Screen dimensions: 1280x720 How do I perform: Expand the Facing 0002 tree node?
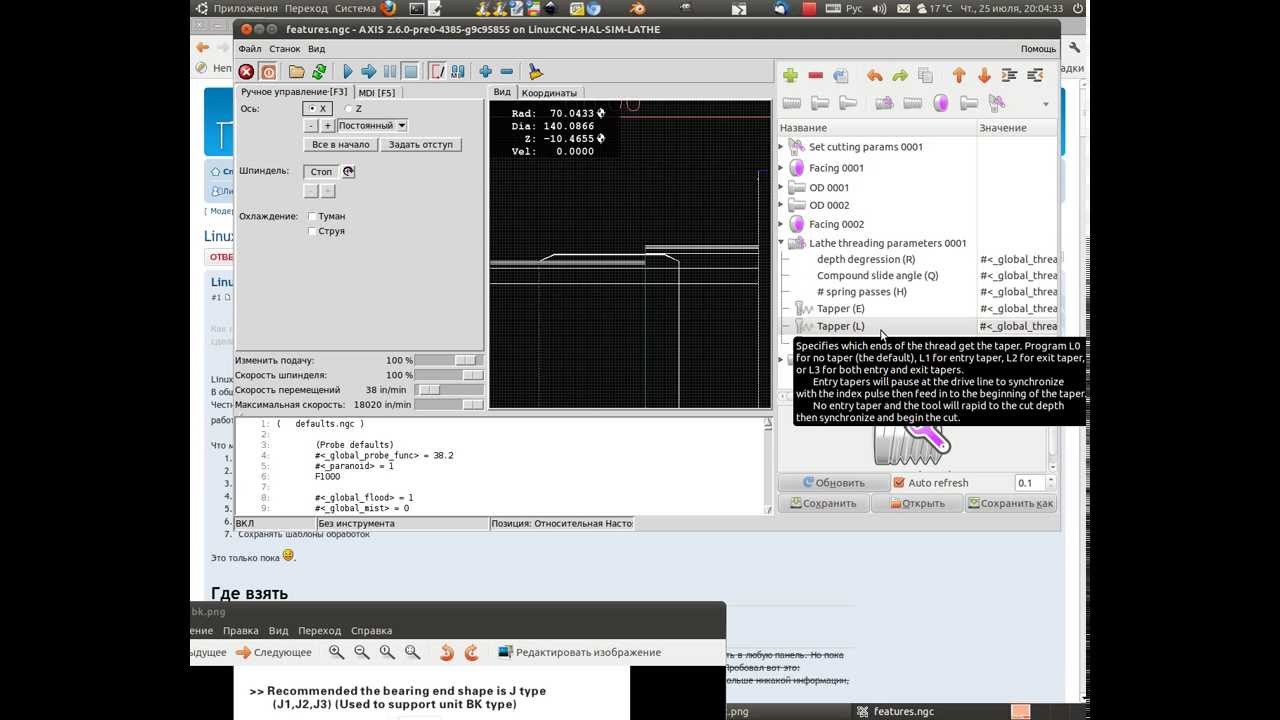click(x=782, y=224)
